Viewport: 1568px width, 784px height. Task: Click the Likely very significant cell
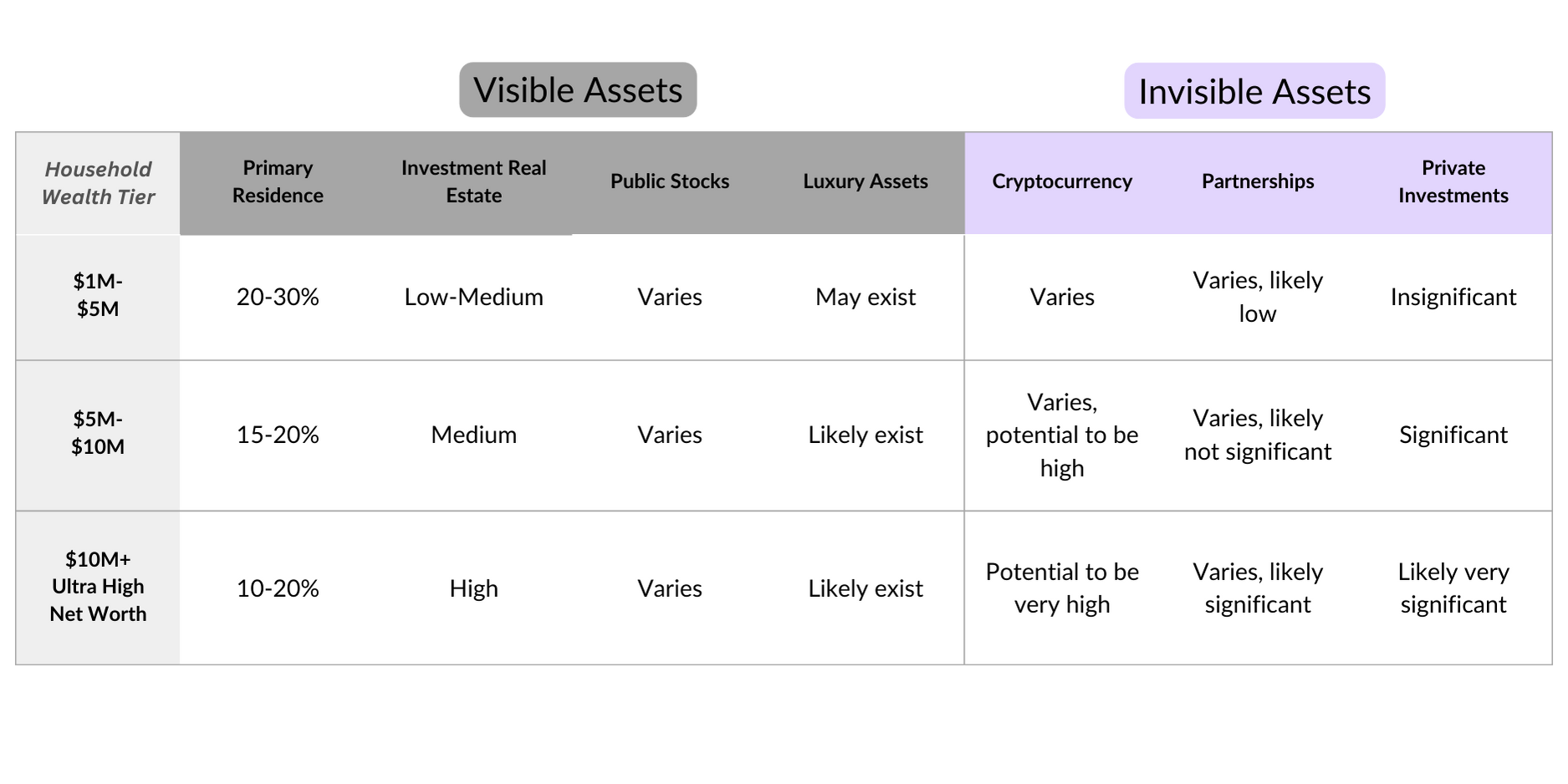point(1453,588)
